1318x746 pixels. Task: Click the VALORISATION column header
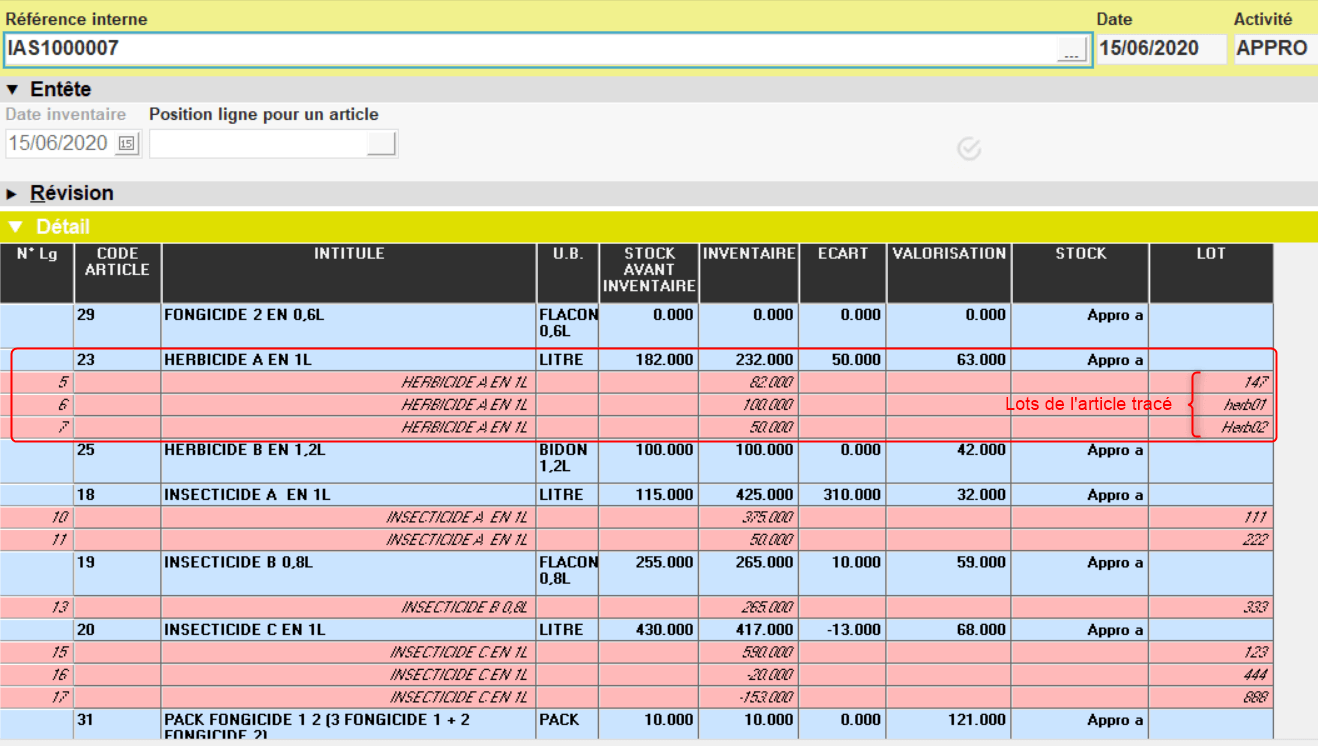pyautogui.click(x=948, y=254)
